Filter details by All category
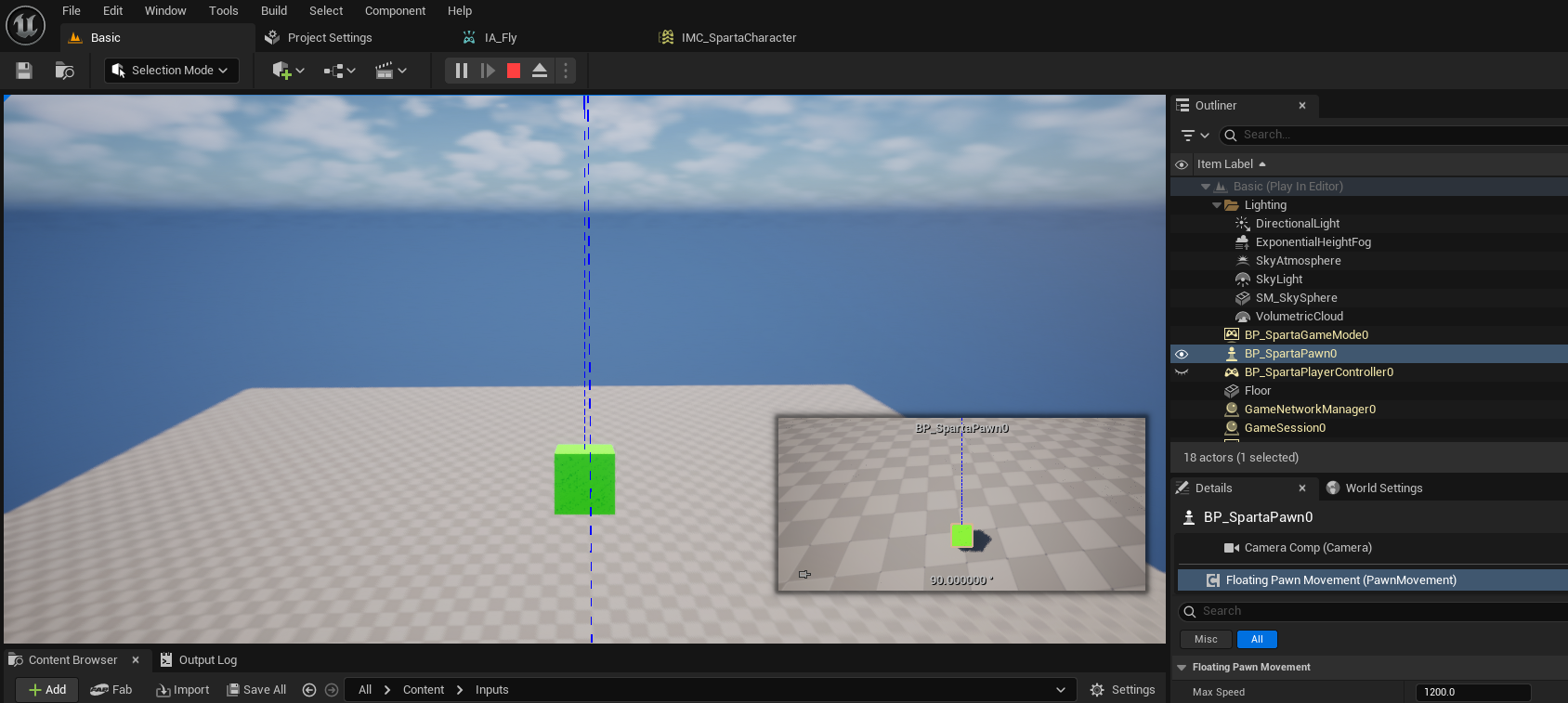 coord(1257,639)
